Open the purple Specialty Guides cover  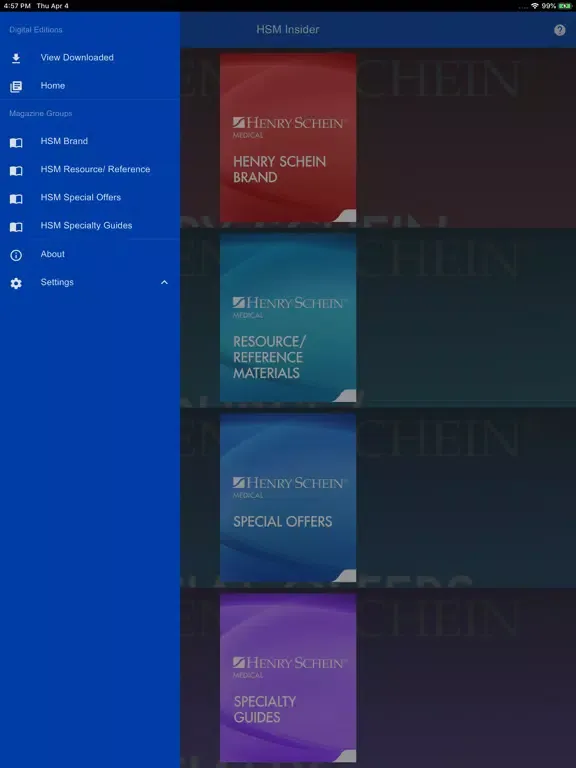288,678
